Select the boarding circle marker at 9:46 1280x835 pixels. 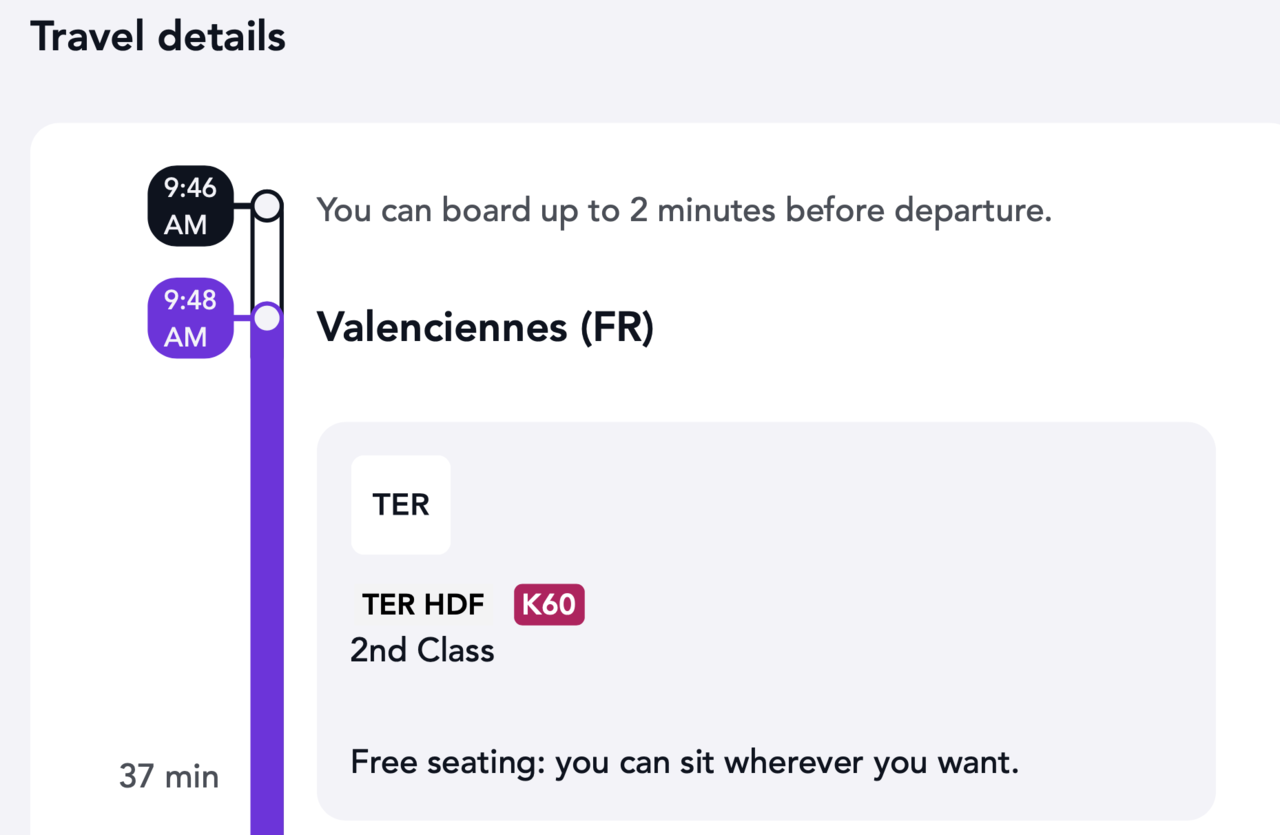tap(266, 206)
